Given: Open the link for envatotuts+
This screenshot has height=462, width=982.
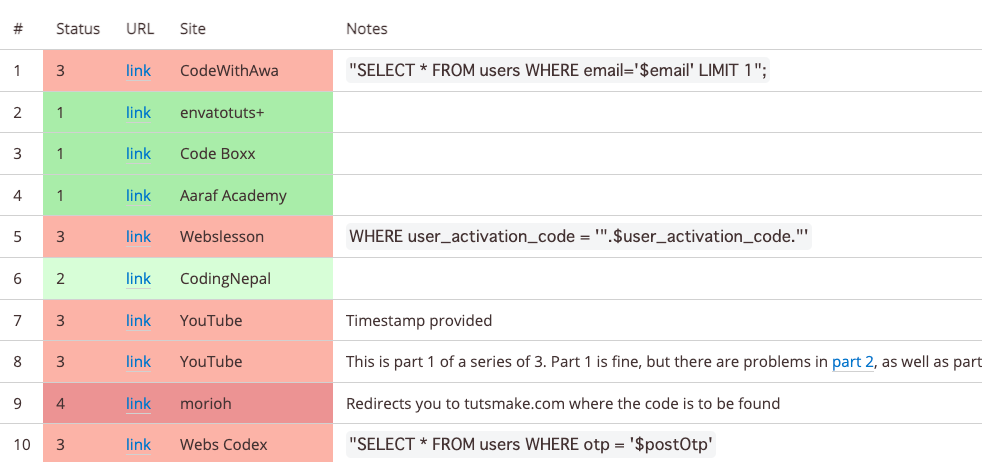Looking at the screenshot, I should click(x=138, y=113).
